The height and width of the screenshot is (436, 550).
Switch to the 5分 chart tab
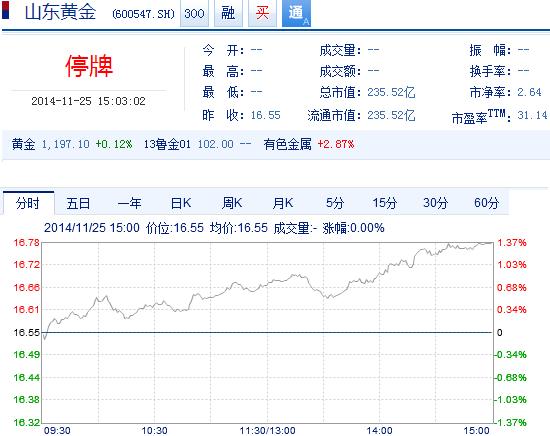(x=335, y=203)
